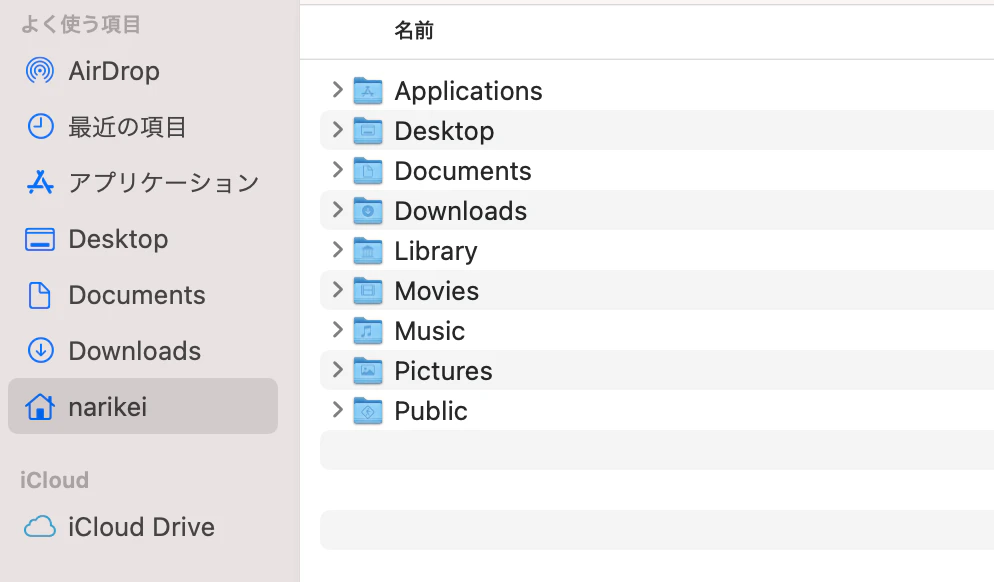Viewport: 994px width, 582px height.
Task: Select the Pictures folder icon
Action: 368,370
